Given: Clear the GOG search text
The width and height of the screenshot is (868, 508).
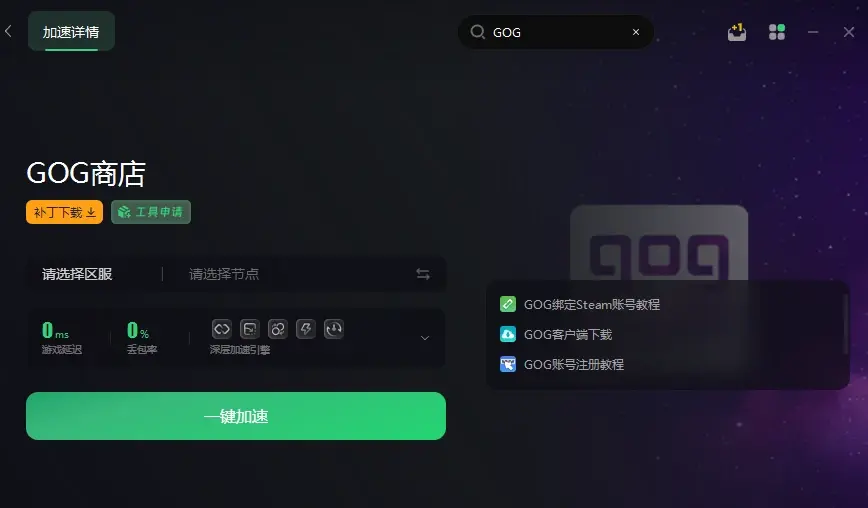Looking at the screenshot, I should click(x=636, y=32).
